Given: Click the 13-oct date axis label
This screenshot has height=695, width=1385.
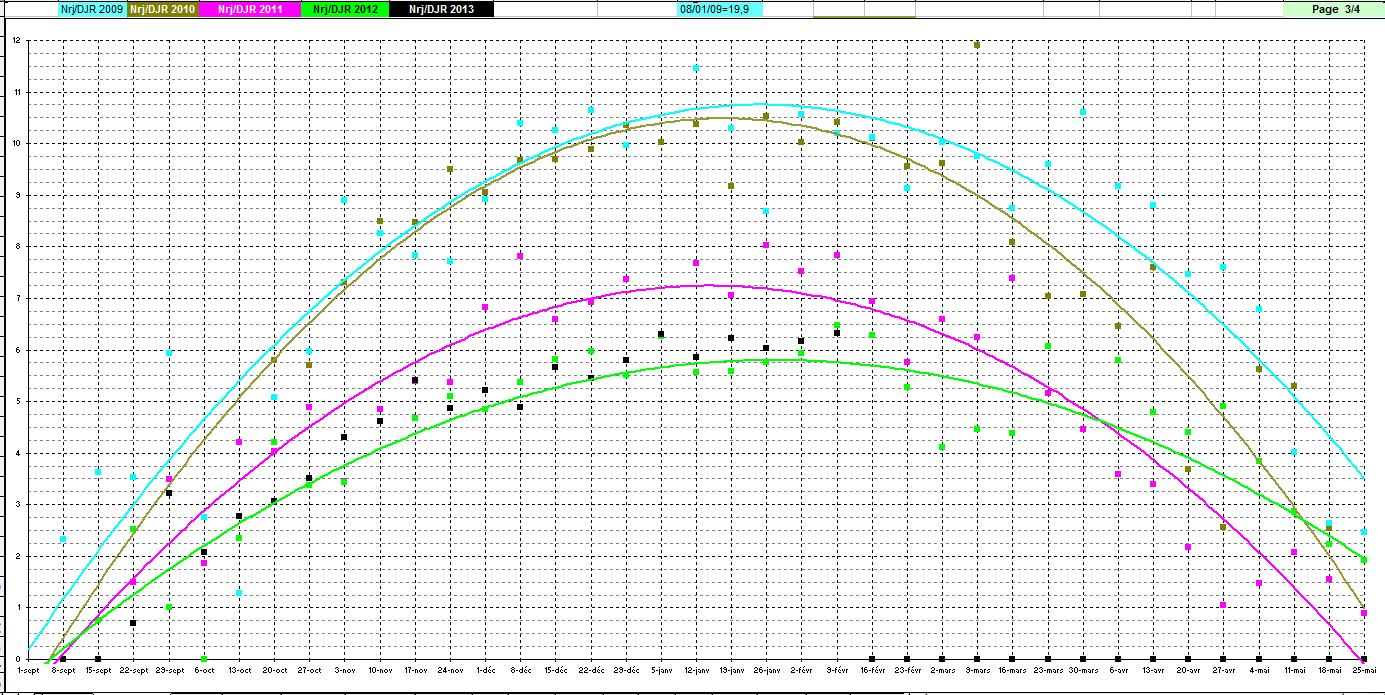Looking at the screenshot, I should (x=239, y=669).
